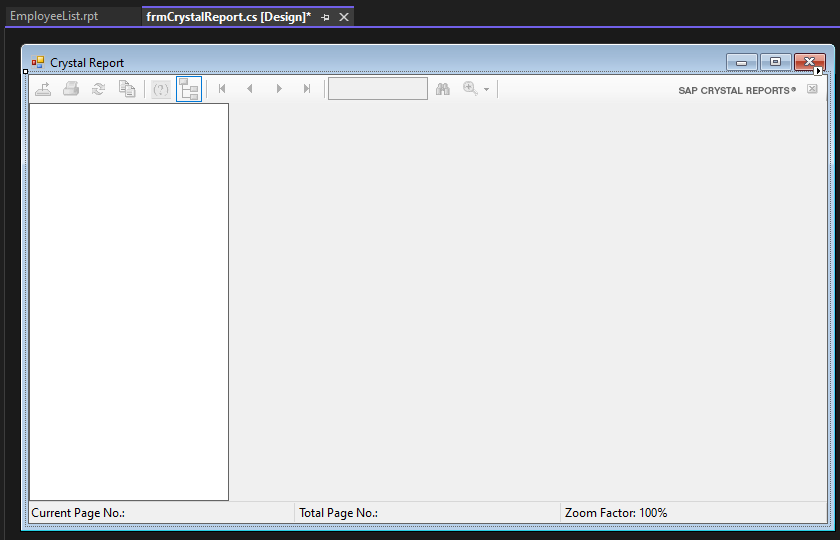Click the Crystal Report form title text
This screenshot has width=840, height=540.
[x=87, y=63]
